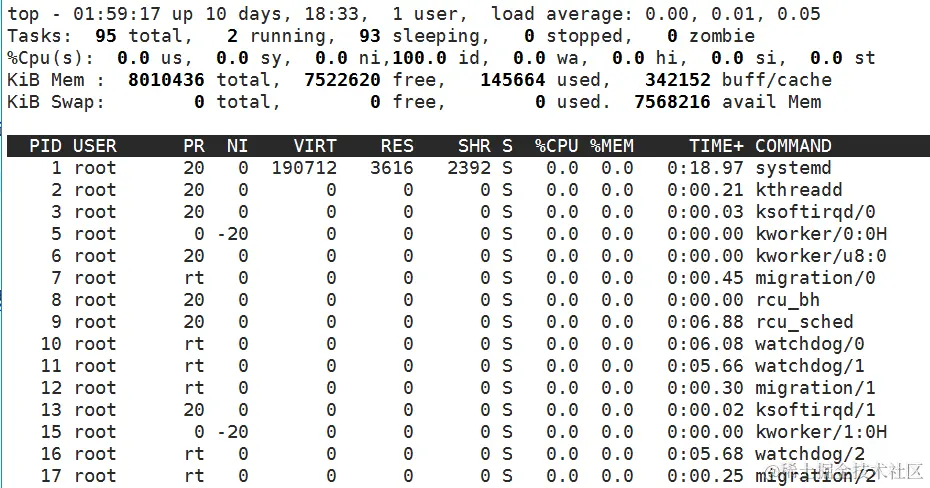Click the 0 zombie tasks count

[x=672, y=36]
